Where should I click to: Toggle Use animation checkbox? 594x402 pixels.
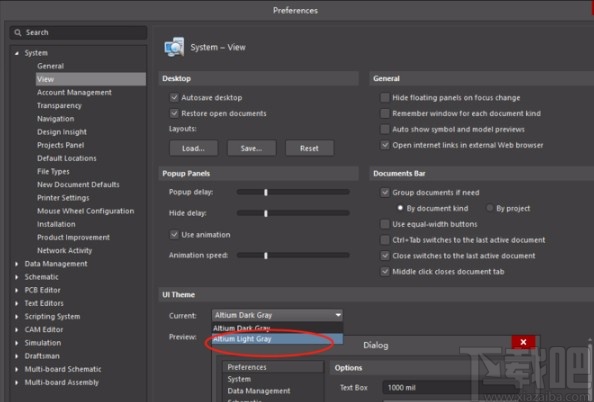(174, 235)
